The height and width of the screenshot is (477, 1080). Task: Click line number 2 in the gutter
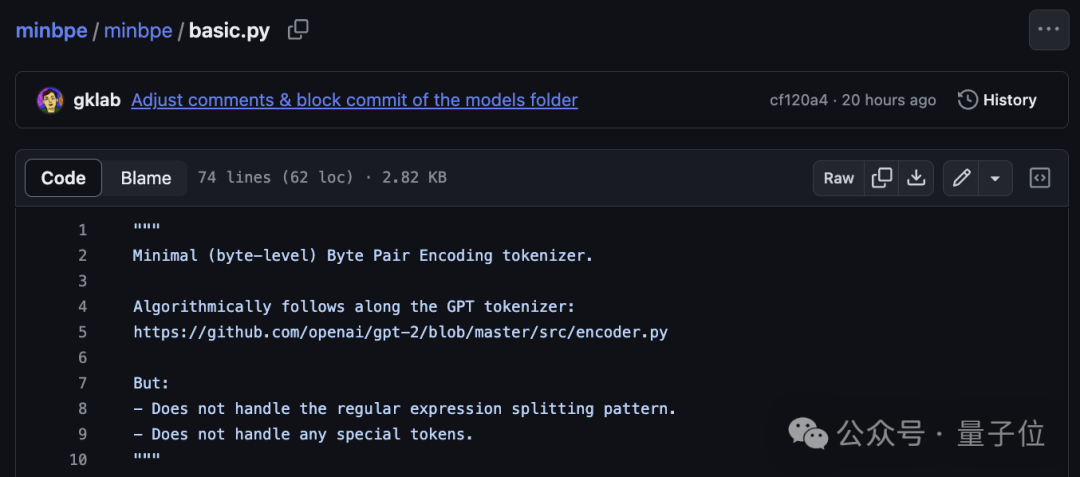click(x=82, y=255)
